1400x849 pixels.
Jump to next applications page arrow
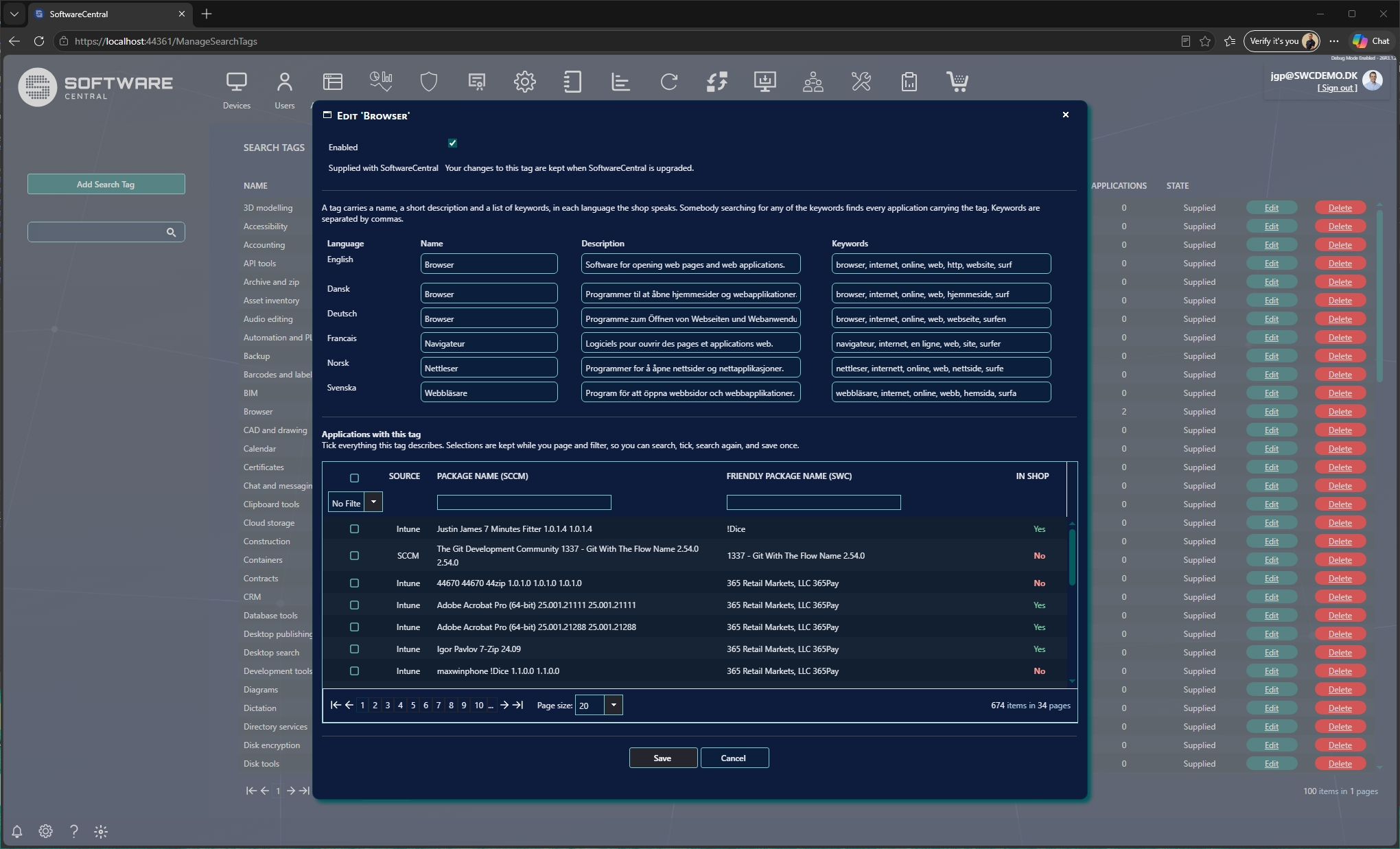[x=504, y=705]
